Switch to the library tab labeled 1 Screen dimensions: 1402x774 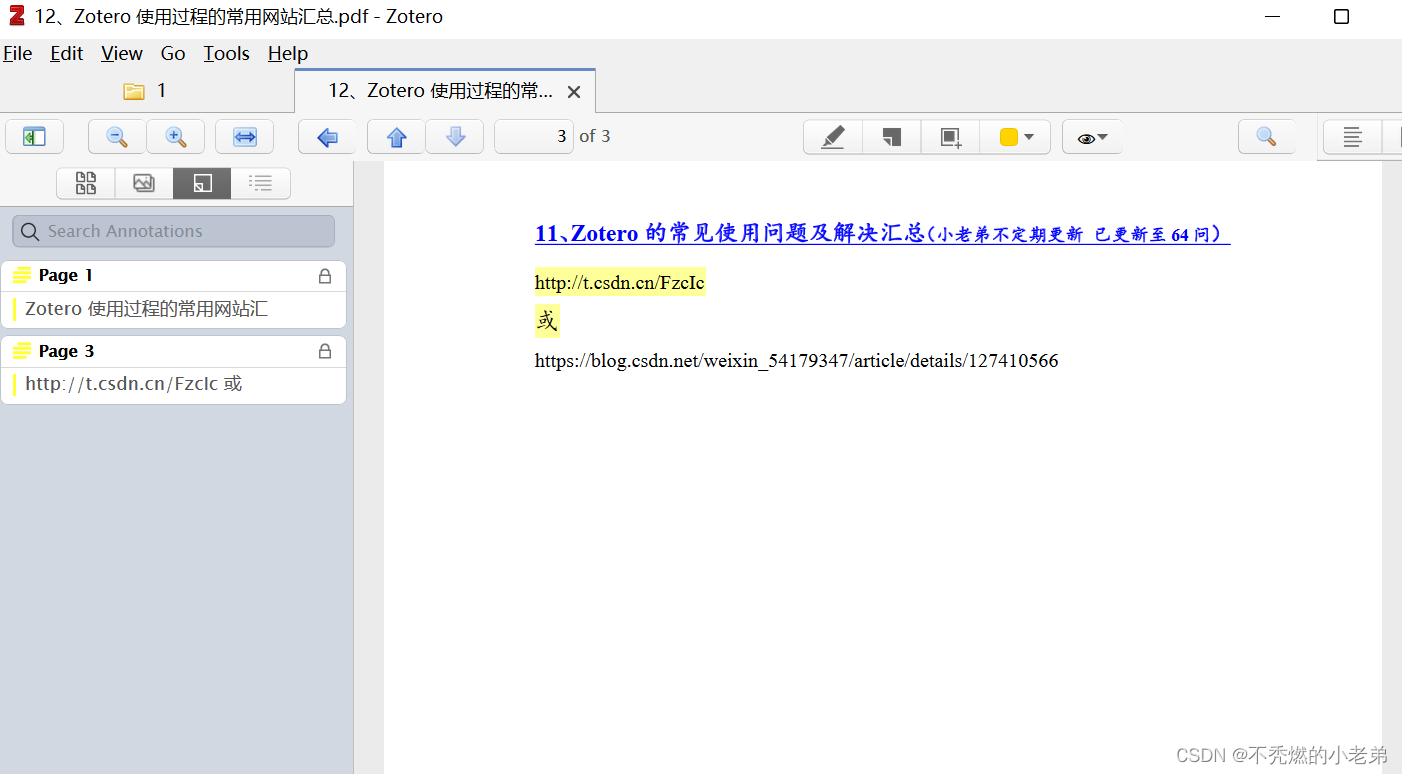coord(146,91)
